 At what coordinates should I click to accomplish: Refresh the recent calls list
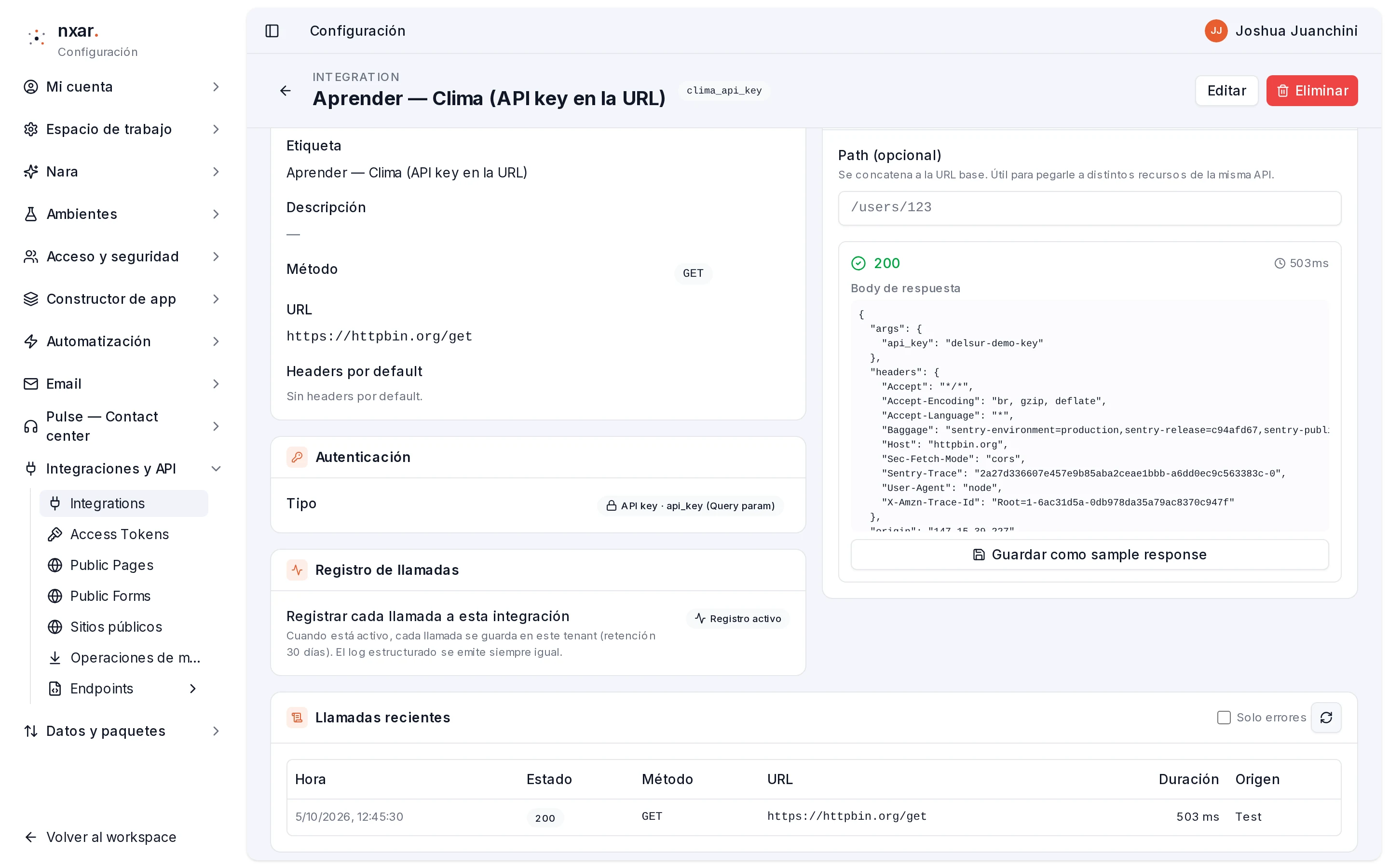point(1326,718)
